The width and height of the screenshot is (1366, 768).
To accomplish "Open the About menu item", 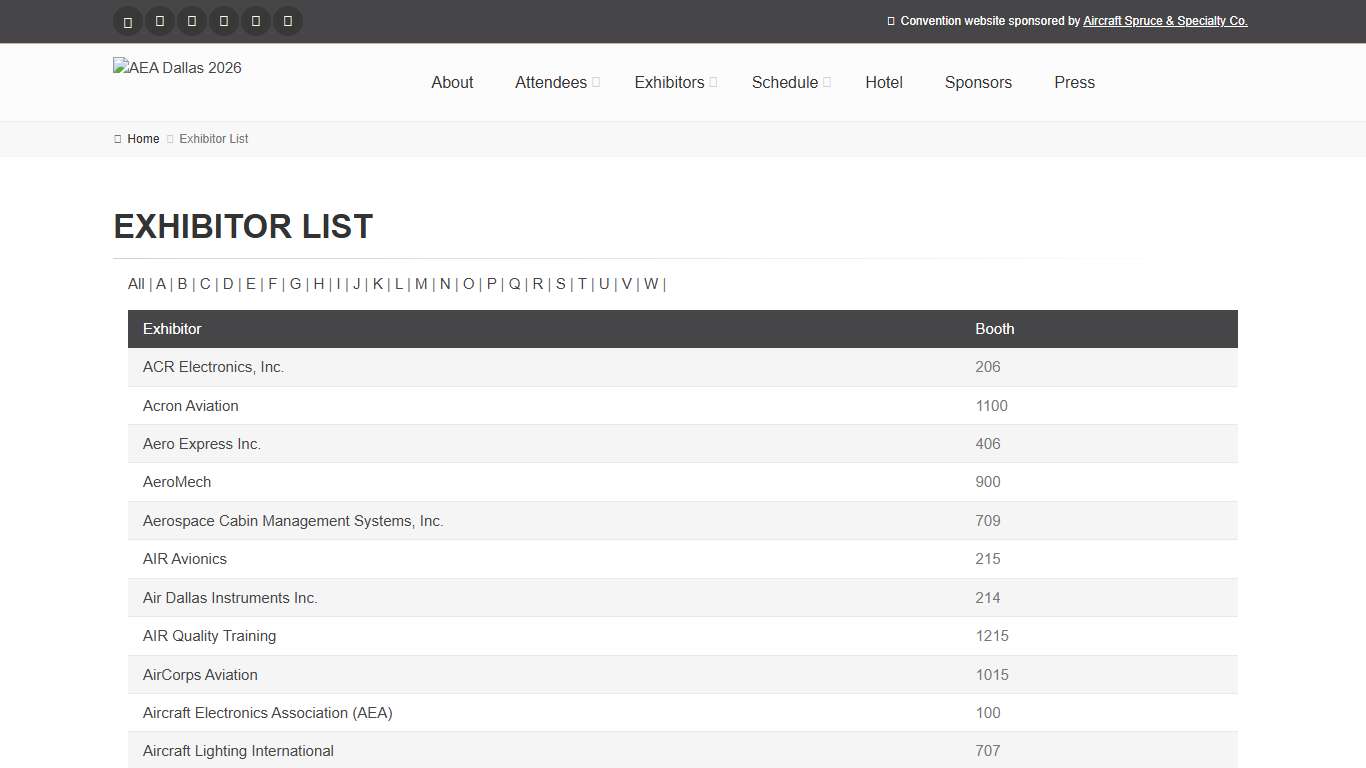I will pos(452,82).
